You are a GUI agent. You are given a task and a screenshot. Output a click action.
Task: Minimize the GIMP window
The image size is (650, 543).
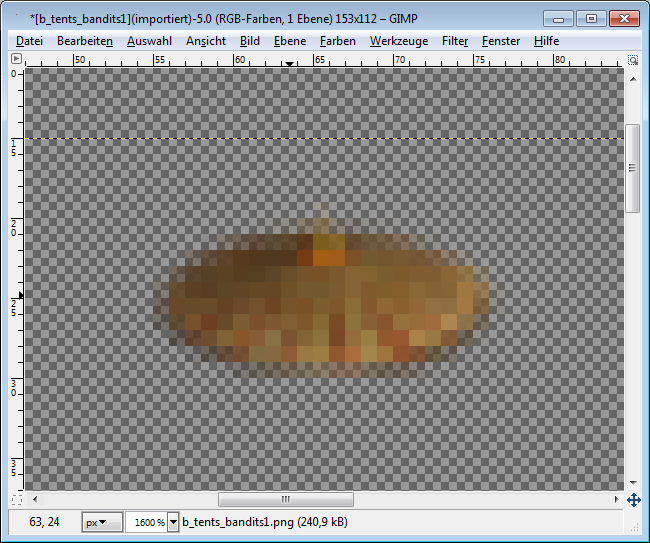[x=558, y=19]
